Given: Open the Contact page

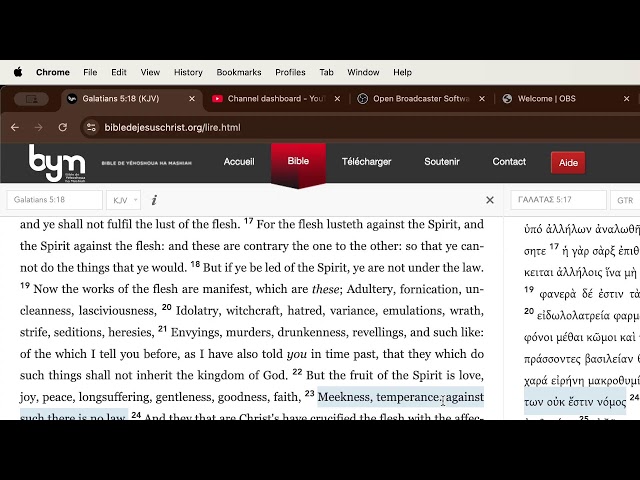Looking at the screenshot, I should coord(509,162).
